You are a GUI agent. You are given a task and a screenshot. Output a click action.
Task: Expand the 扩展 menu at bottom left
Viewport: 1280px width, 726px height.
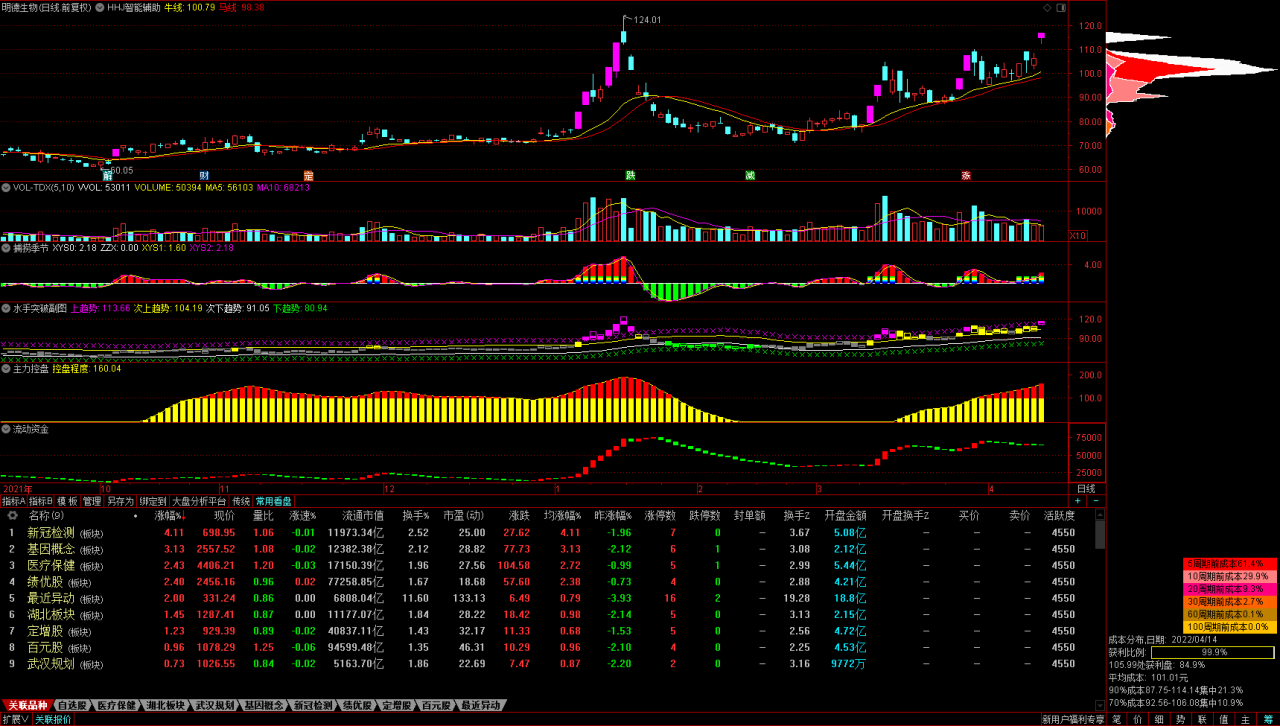(15, 719)
